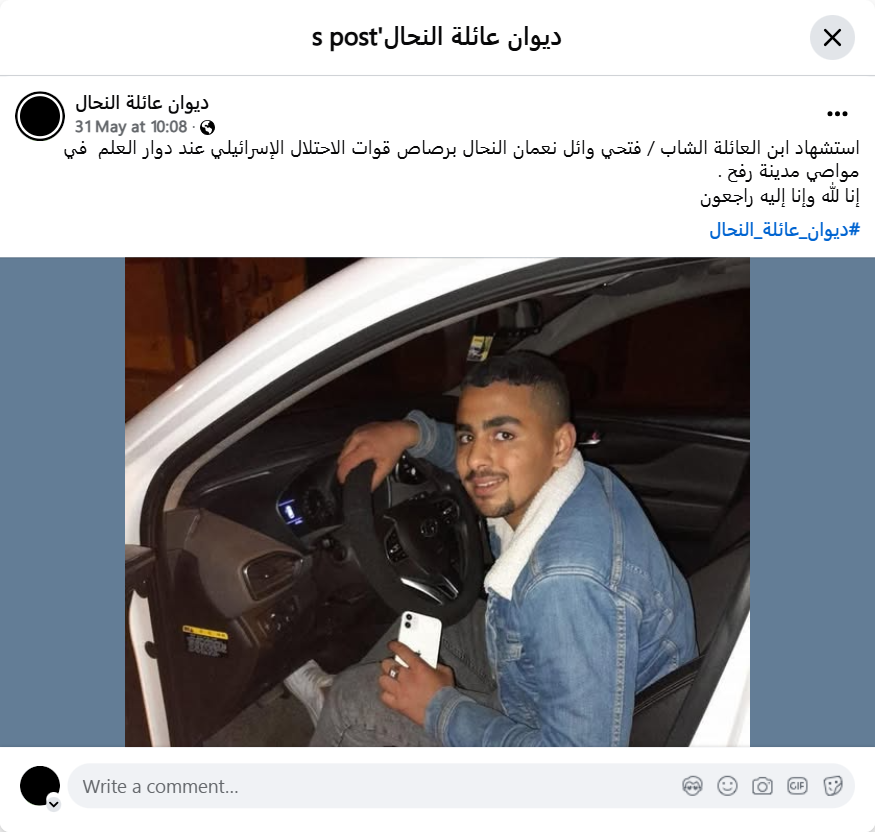The width and height of the screenshot is (875, 832).
Task: Click the Arabic post caption text
Action: click(x=461, y=172)
